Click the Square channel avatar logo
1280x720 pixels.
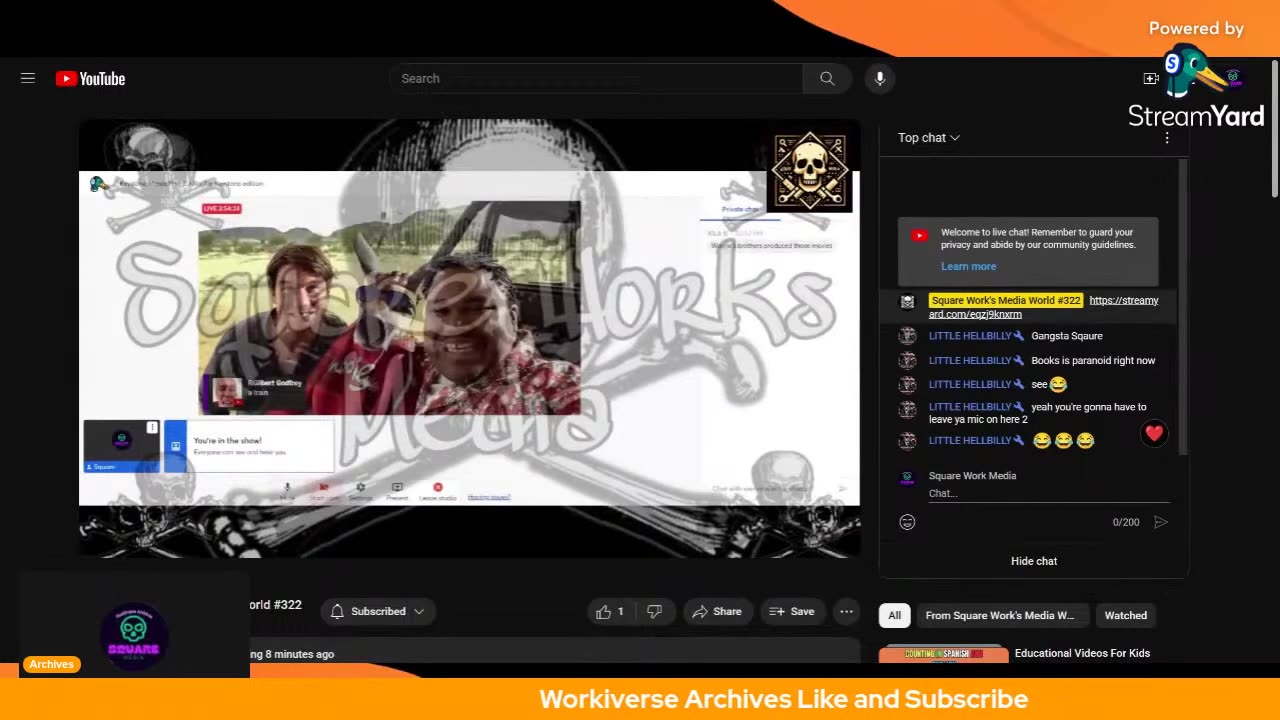[x=134, y=636]
